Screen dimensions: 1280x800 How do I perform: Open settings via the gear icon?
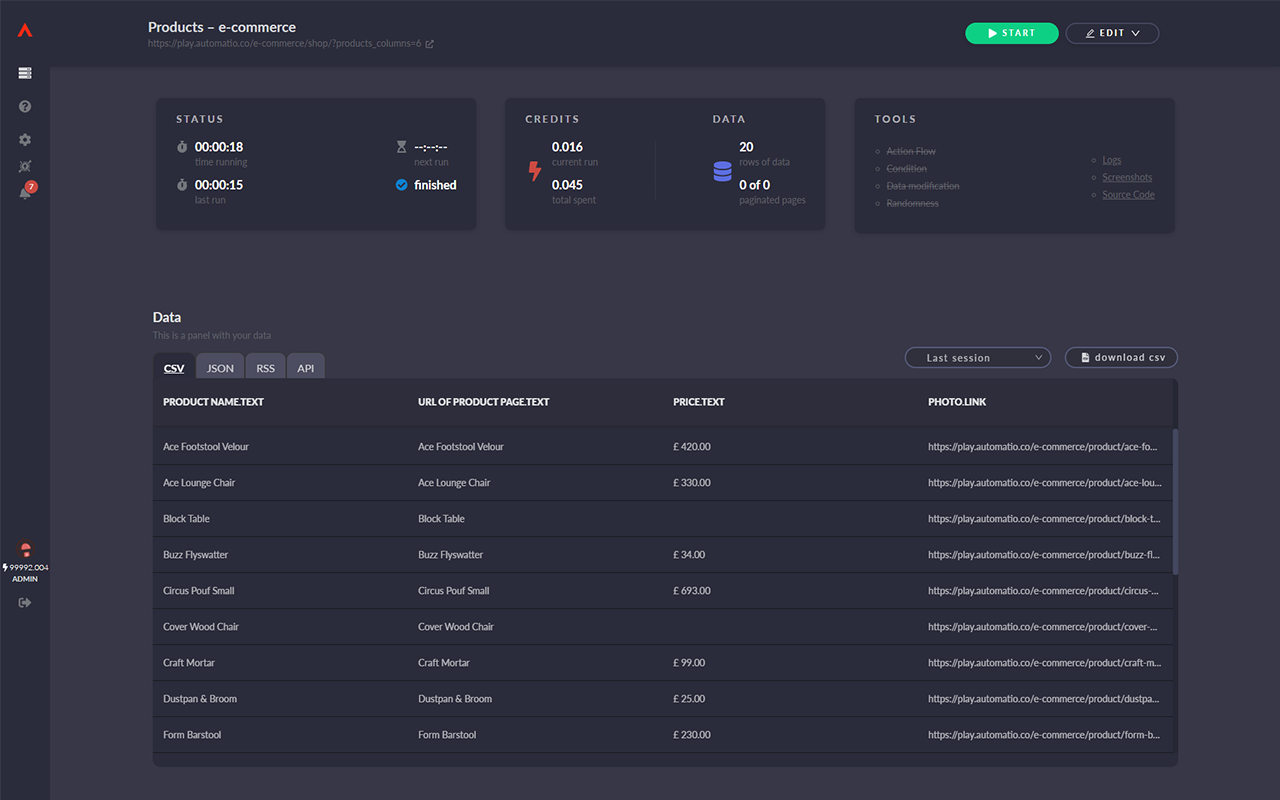(x=24, y=138)
